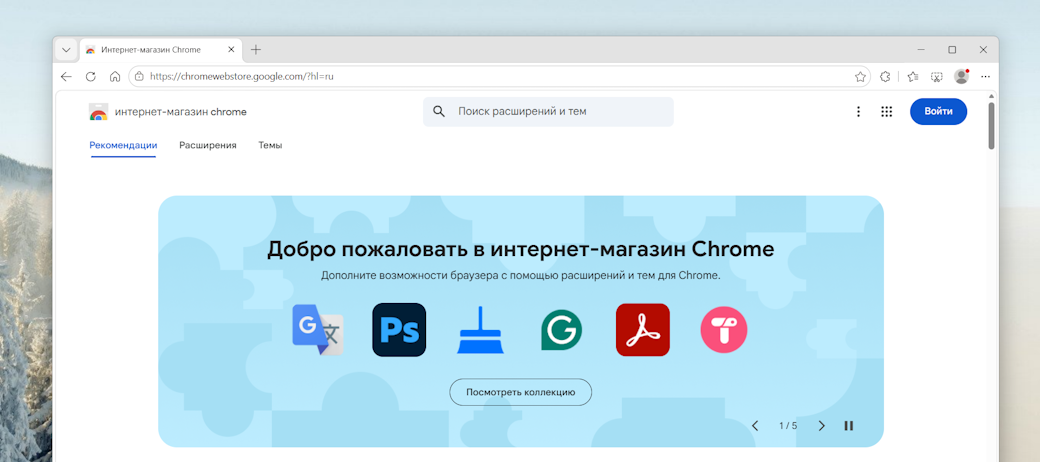Image resolution: width=1040 pixels, height=462 pixels.
Task: Click the Chrome Web Store logo
Action: coord(98,112)
